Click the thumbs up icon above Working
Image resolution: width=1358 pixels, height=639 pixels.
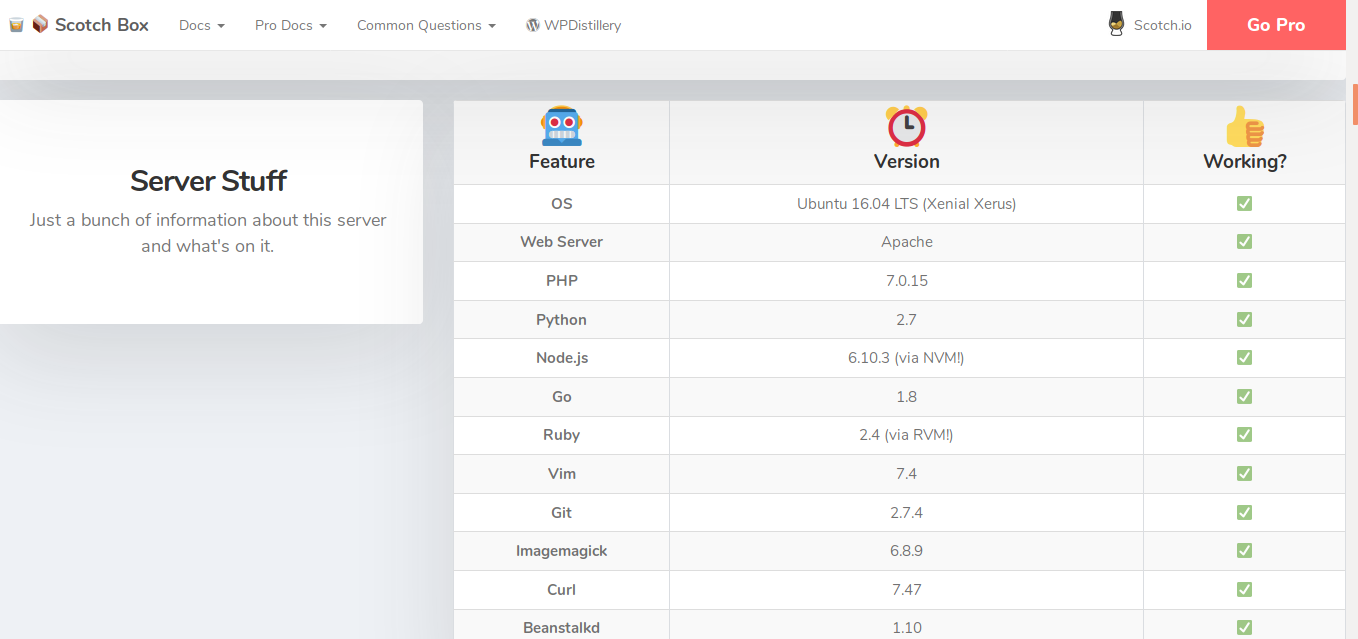click(x=1244, y=127)
